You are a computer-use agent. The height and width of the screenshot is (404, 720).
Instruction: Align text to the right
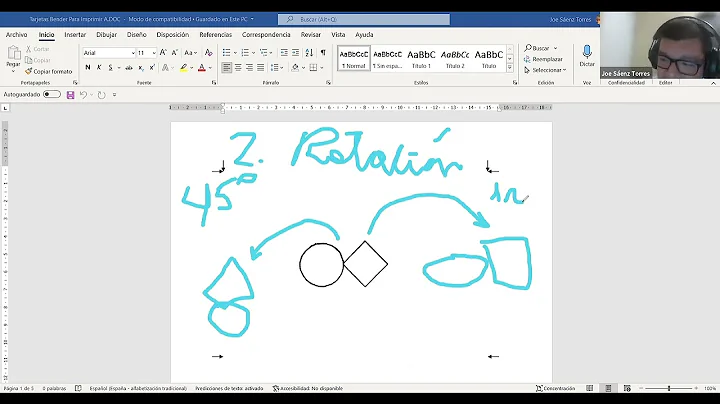(x=249, y=67)
